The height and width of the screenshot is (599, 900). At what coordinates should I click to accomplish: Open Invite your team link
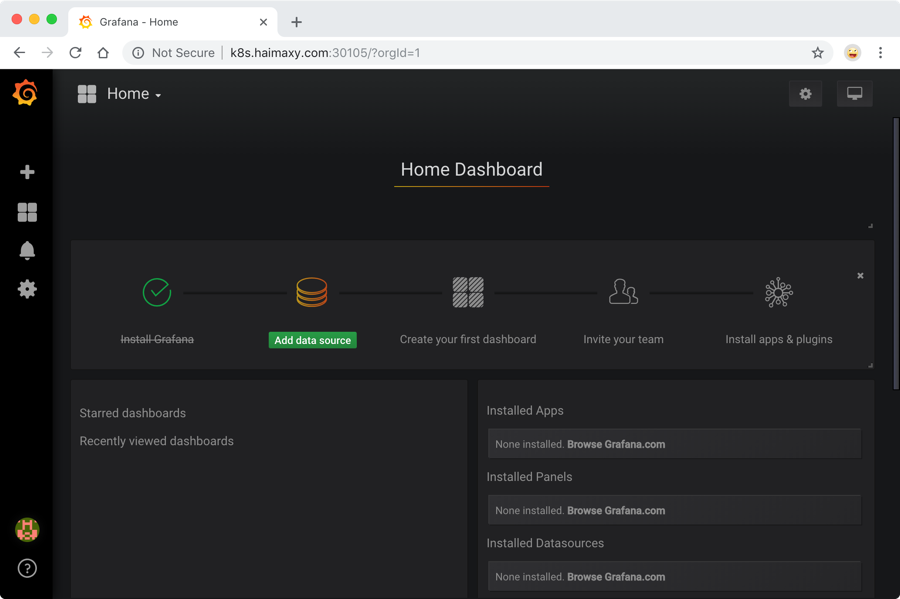tap(623, 340)
